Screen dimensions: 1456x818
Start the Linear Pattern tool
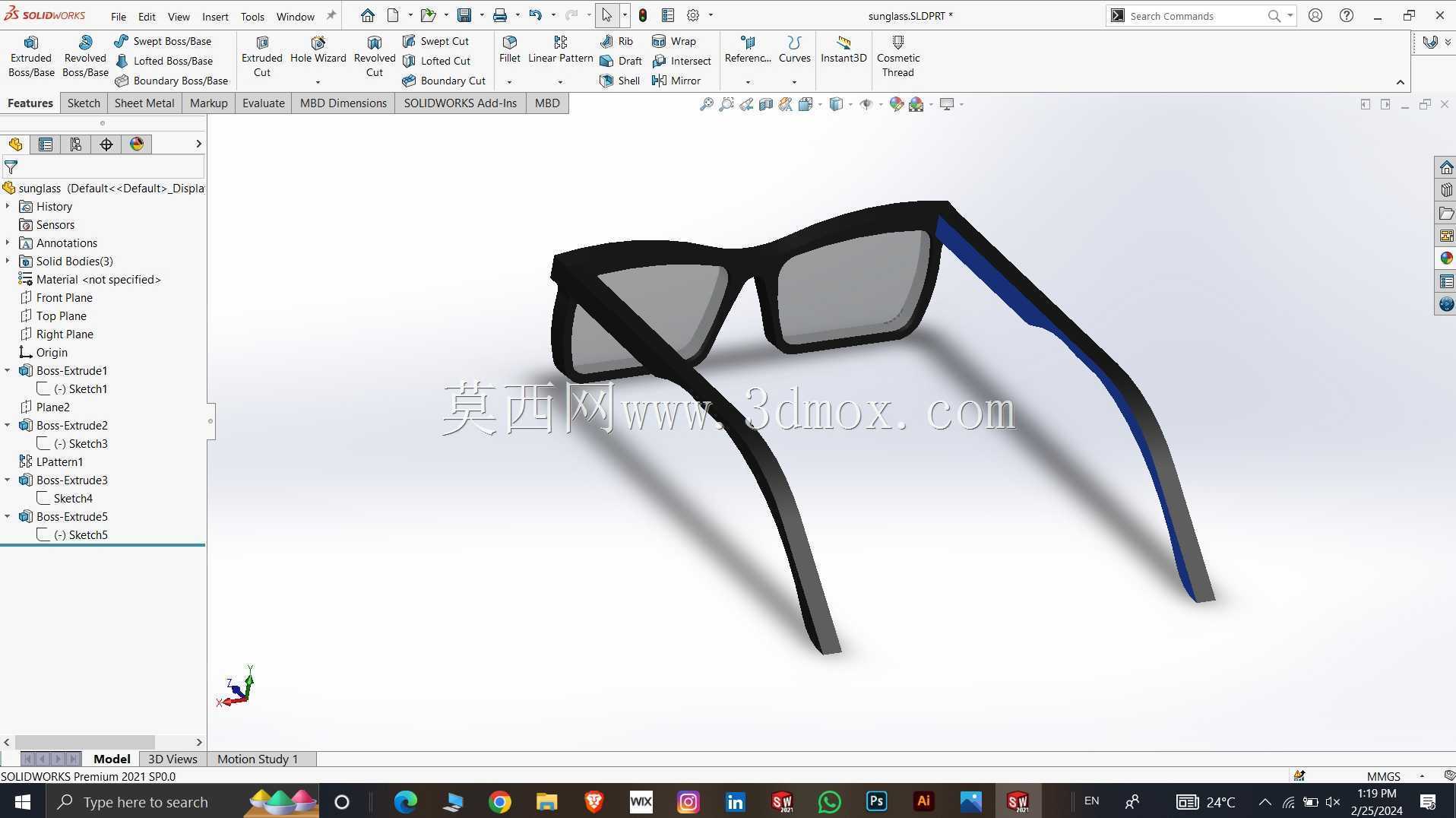[x=561, y=49]
